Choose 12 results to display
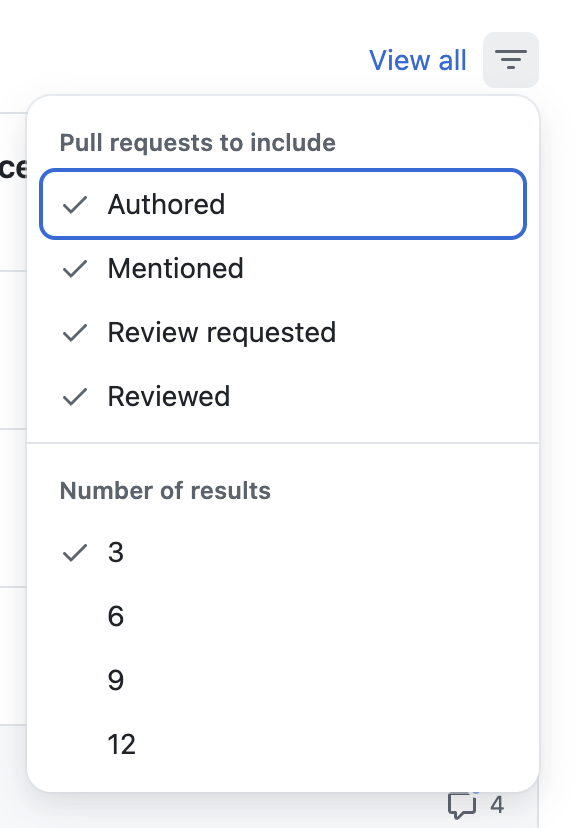Viewport: 576px width, 828px height. 283,745
